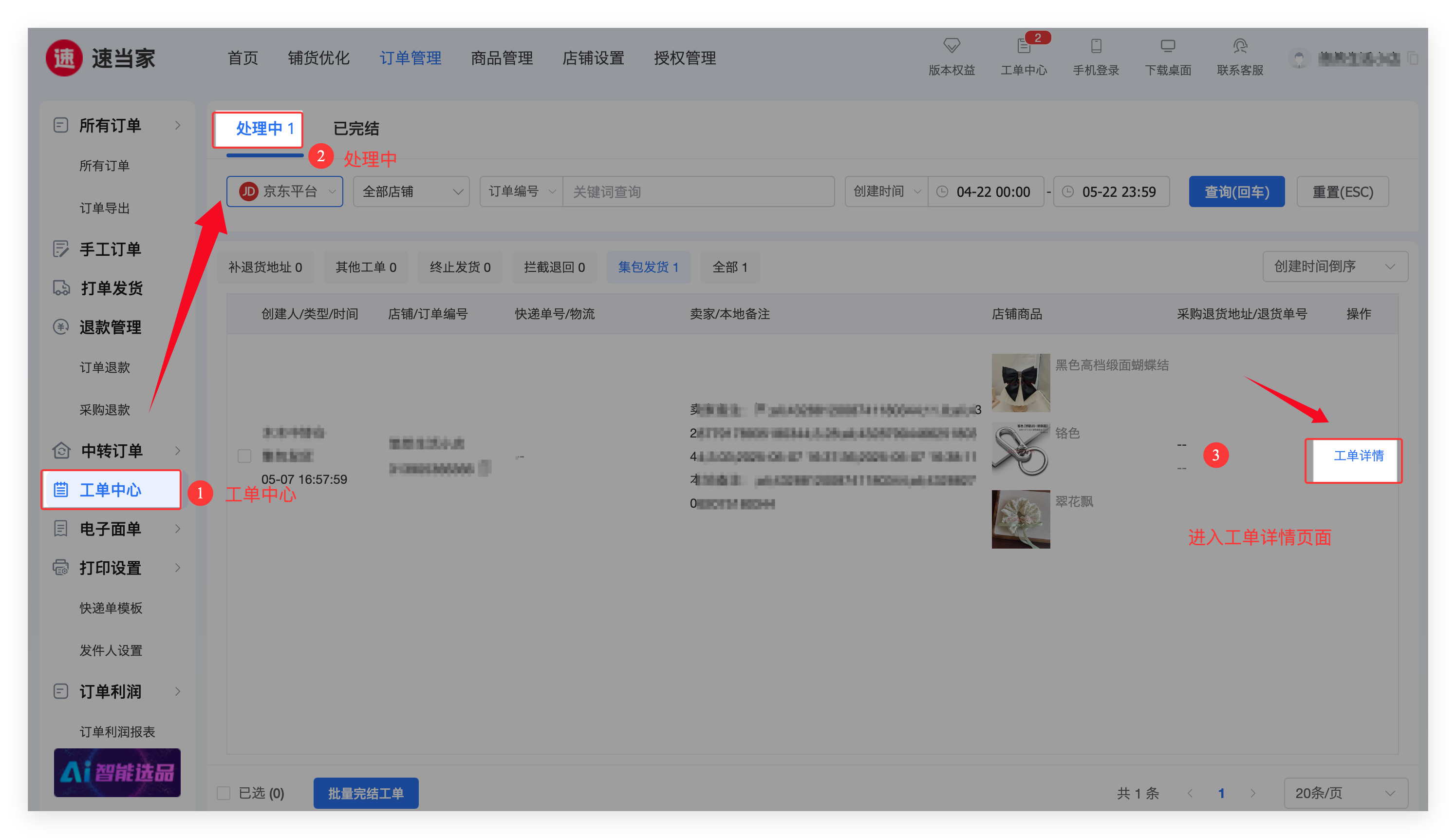The image size is (1456, 839).
Task: Copy order number icon beside order ID
Action: pos(485,468)
